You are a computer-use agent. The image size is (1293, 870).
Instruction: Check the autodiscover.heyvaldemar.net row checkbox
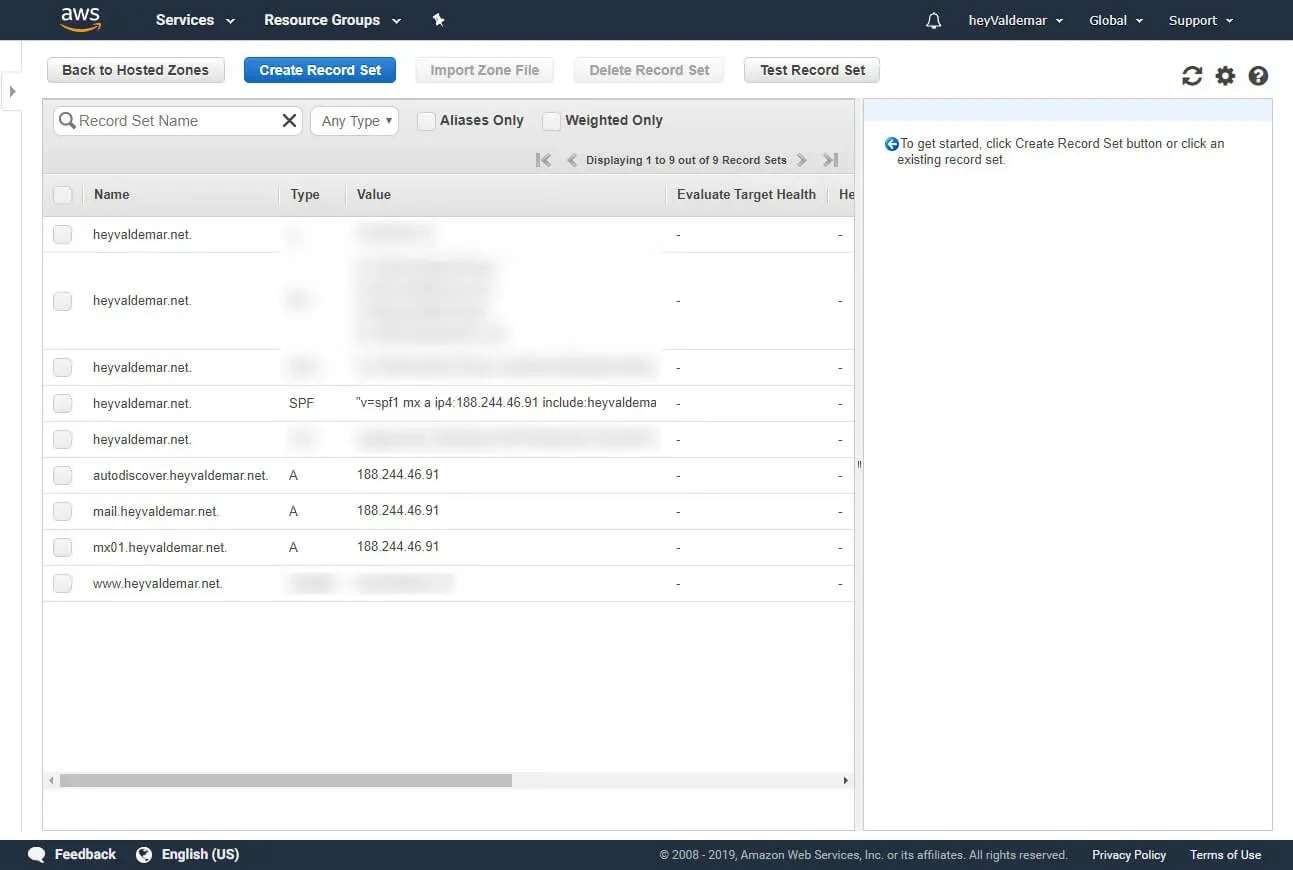[x=63, y=476]
